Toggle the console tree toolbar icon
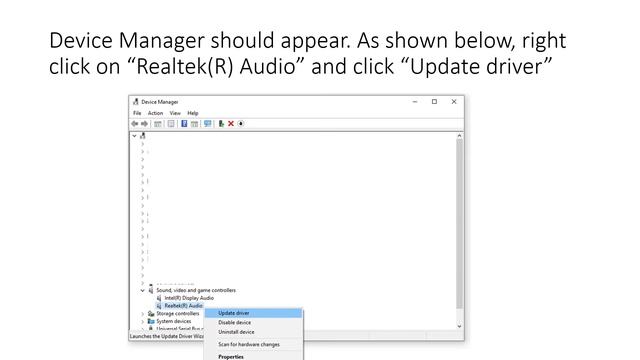Viewport: 640px width, 360px height. pyautogui.click(x=158, y=124)
